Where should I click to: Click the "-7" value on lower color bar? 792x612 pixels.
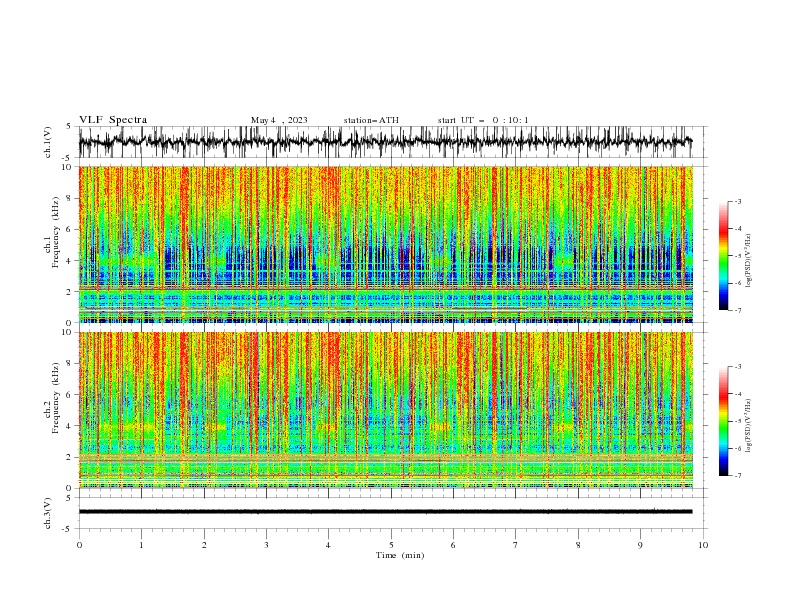738,476
